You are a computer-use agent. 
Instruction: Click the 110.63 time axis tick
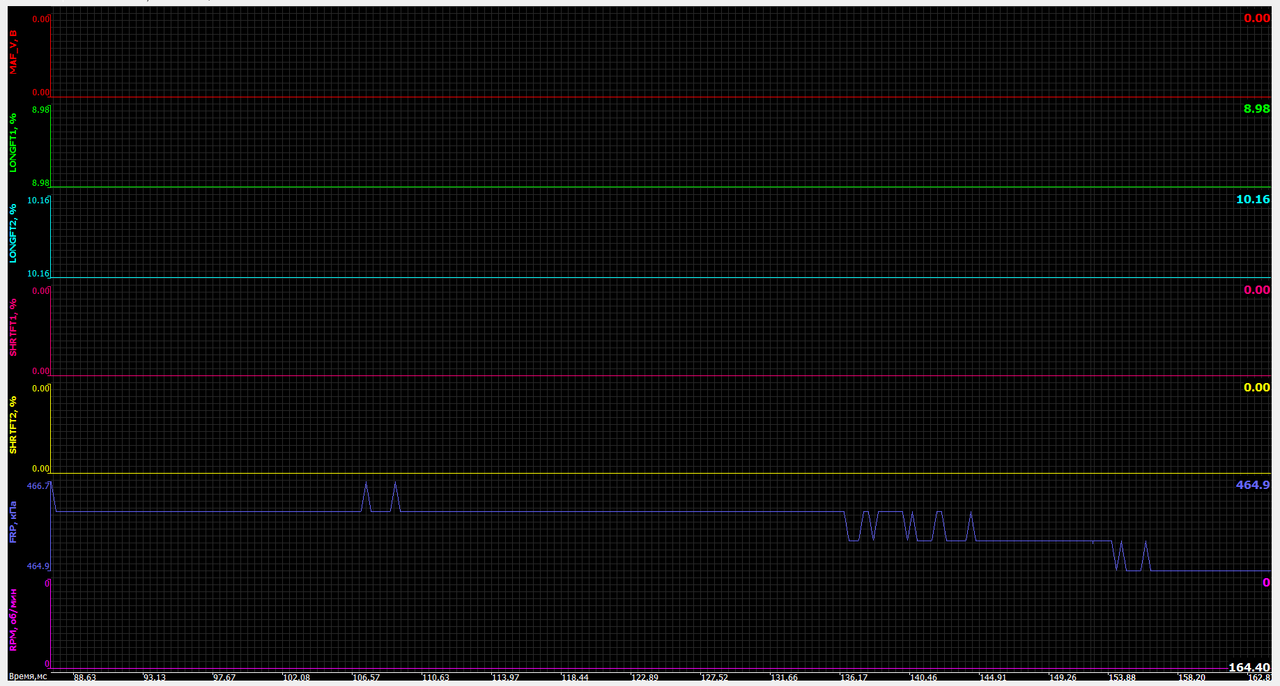[x=436, y=677]
